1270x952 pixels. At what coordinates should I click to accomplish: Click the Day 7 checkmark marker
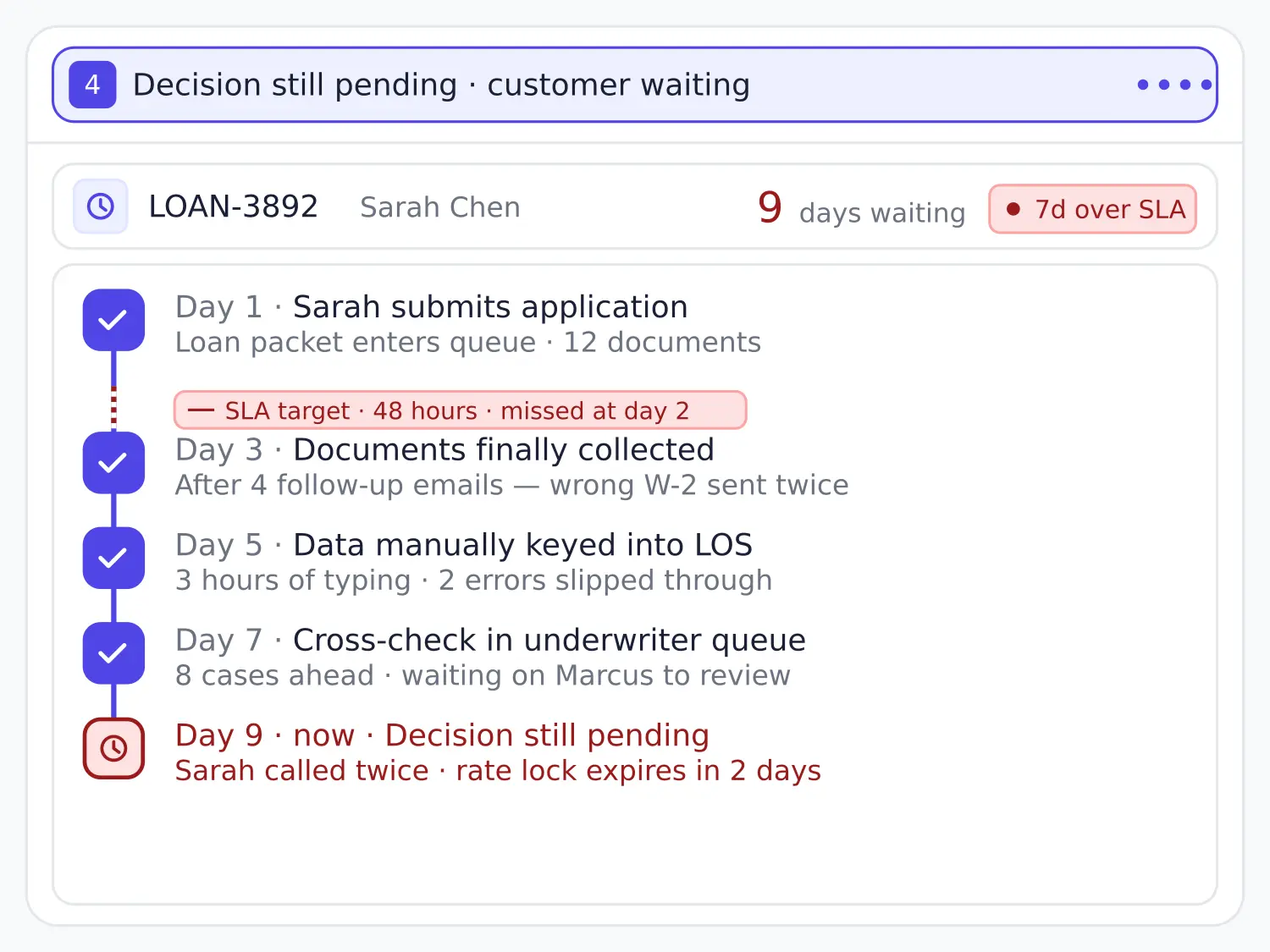coord(113,653)
